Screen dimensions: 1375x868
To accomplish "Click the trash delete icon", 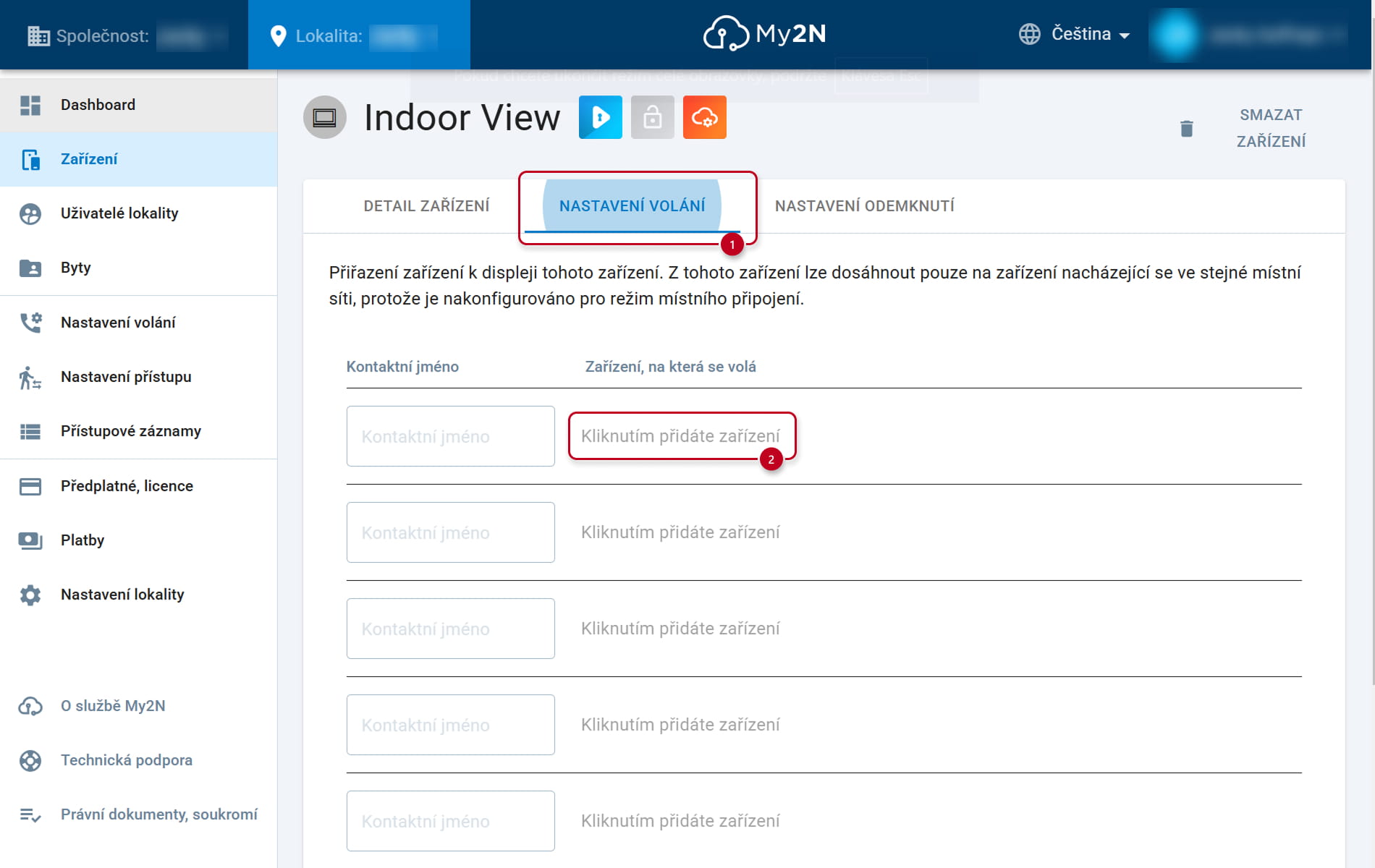I will [1187, 129].
